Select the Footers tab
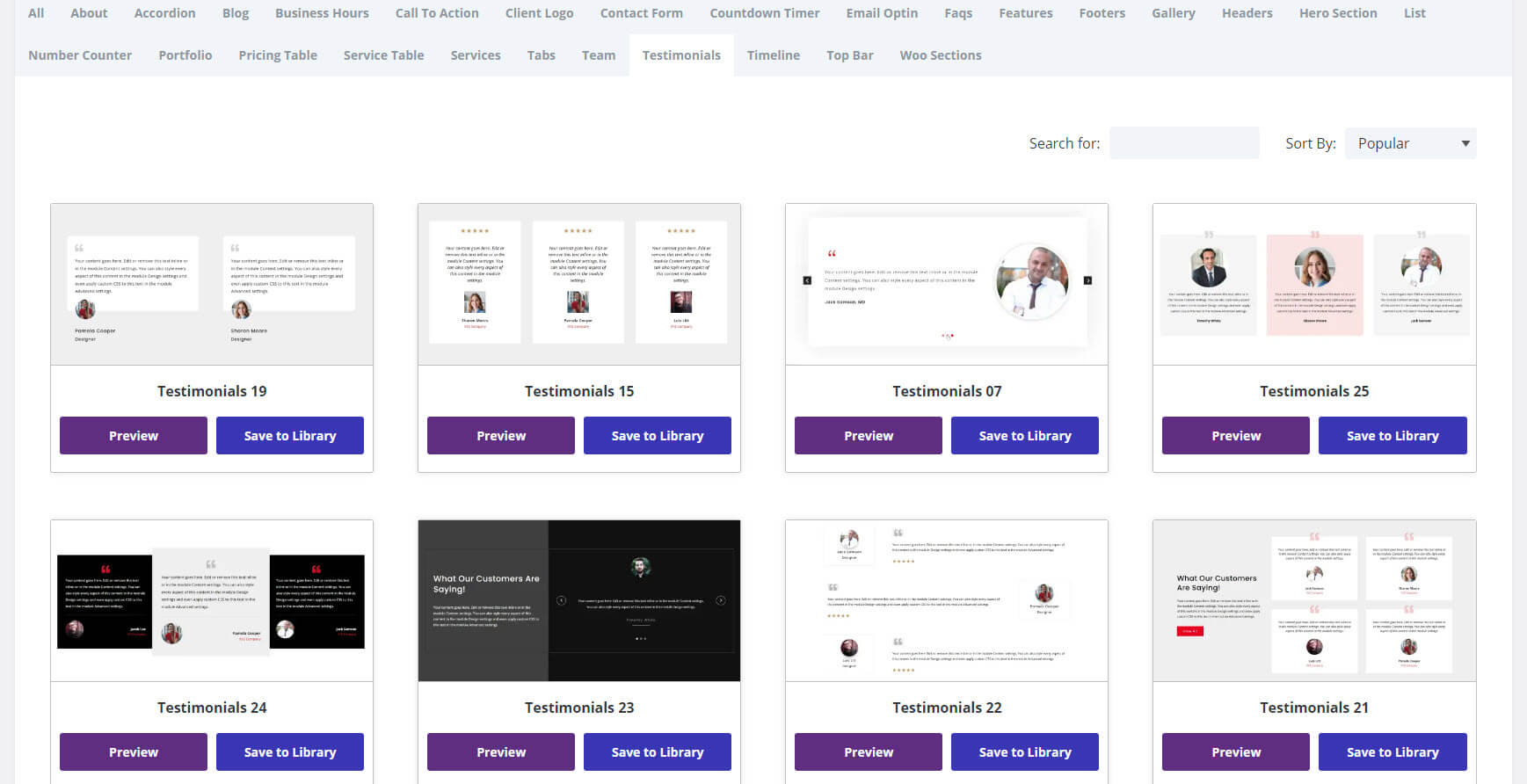Image resolution: width=1527 pixels, height=784 pixels. (1102, 13)
